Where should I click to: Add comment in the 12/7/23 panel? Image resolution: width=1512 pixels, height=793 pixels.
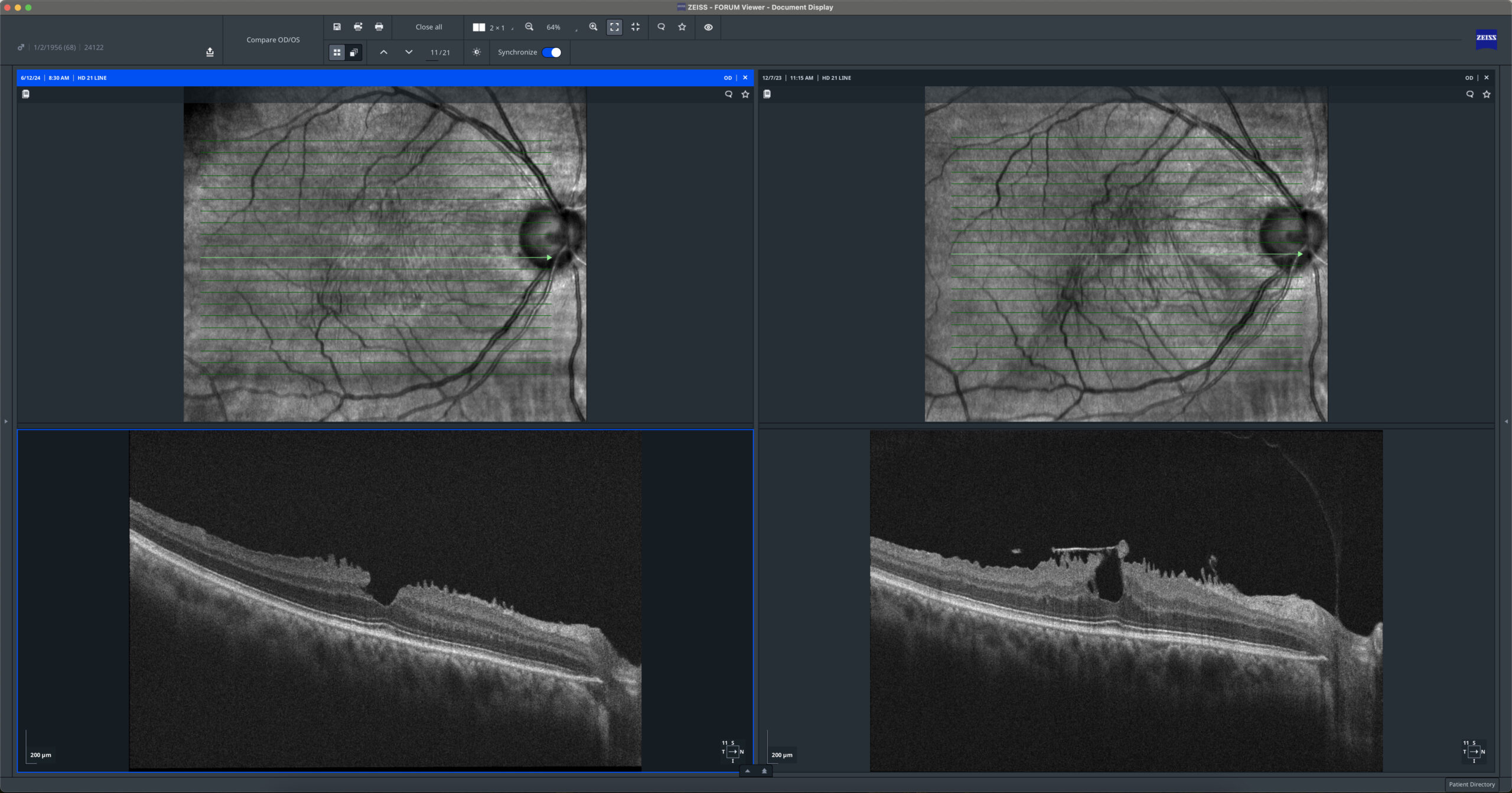tap(1469, 94)
